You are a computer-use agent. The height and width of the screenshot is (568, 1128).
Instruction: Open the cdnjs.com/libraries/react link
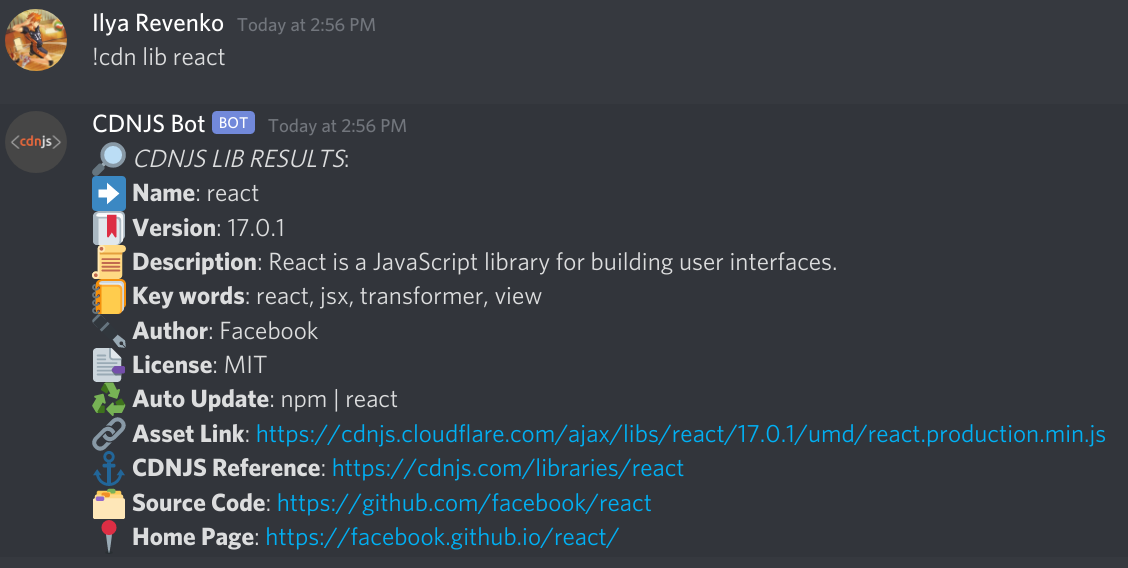point(508,469)
